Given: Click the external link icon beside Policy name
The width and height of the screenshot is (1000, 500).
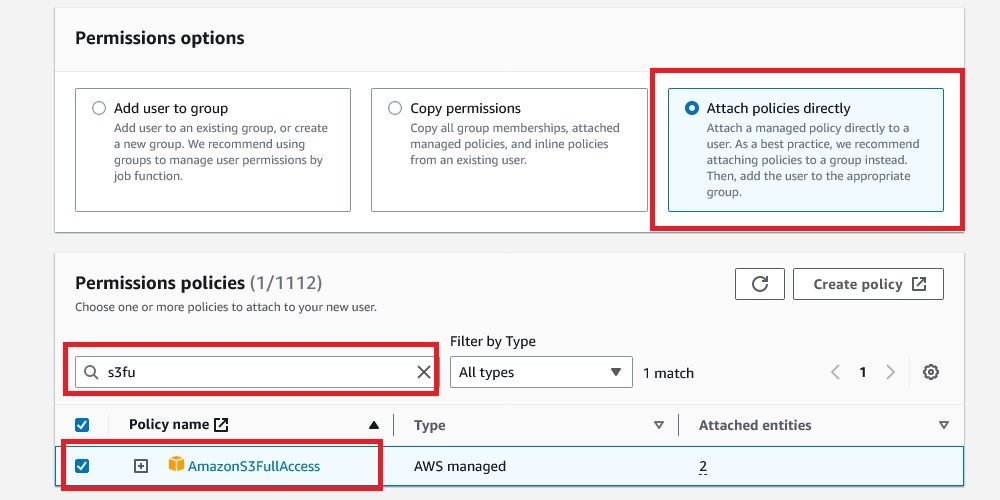Looking at the screenshot, I should point(222,425).
